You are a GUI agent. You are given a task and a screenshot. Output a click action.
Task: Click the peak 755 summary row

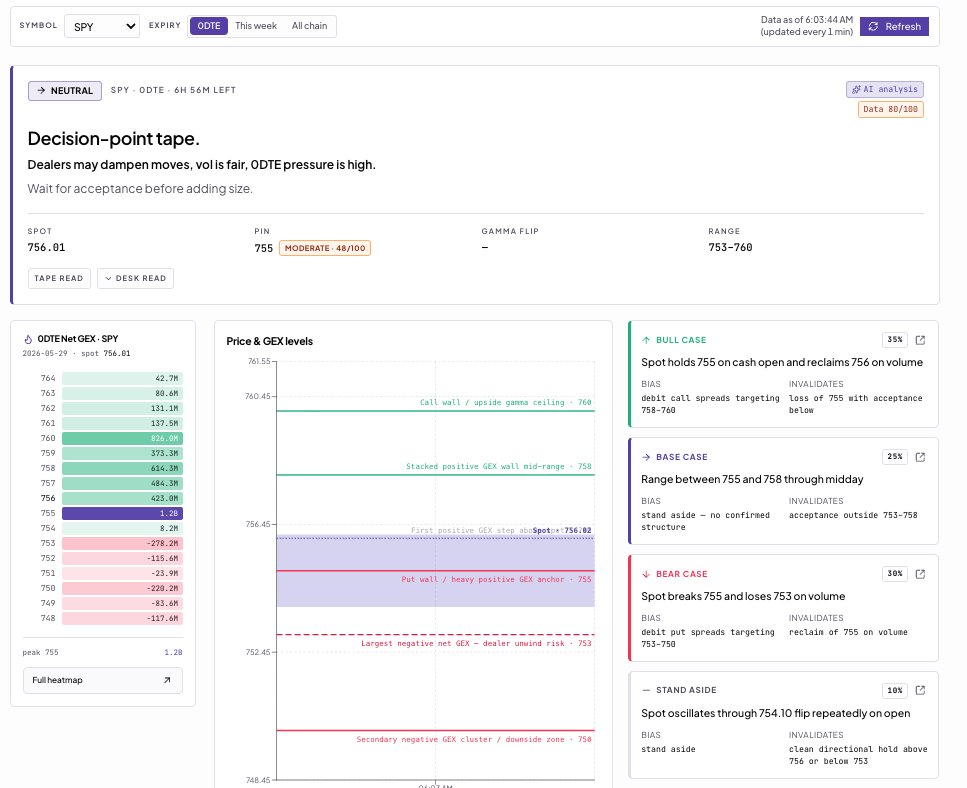coord(102,652)
